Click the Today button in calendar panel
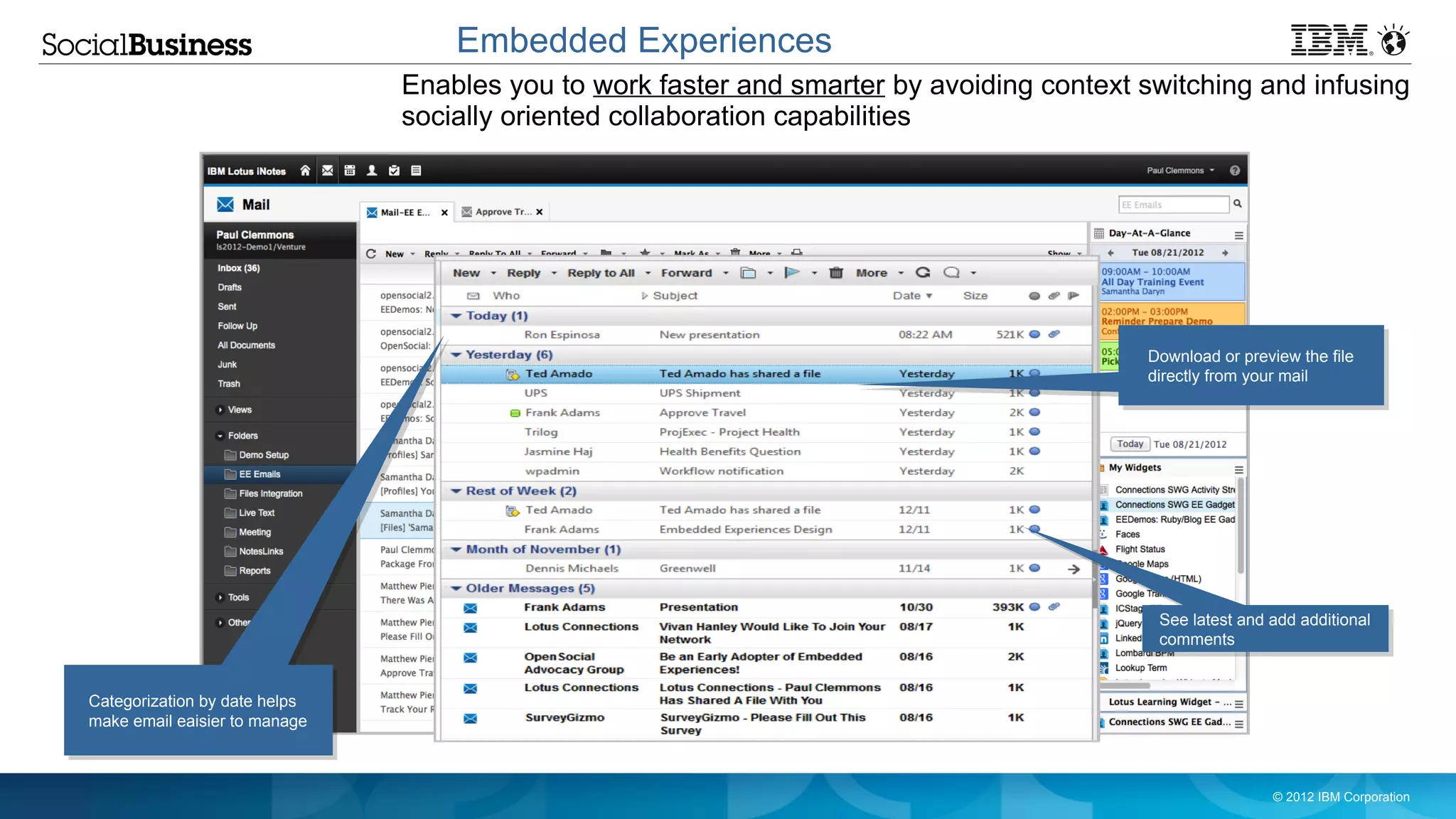The height and width of the screenshot is (819, 1456). pyautogui.click(x=1130, y=444)
